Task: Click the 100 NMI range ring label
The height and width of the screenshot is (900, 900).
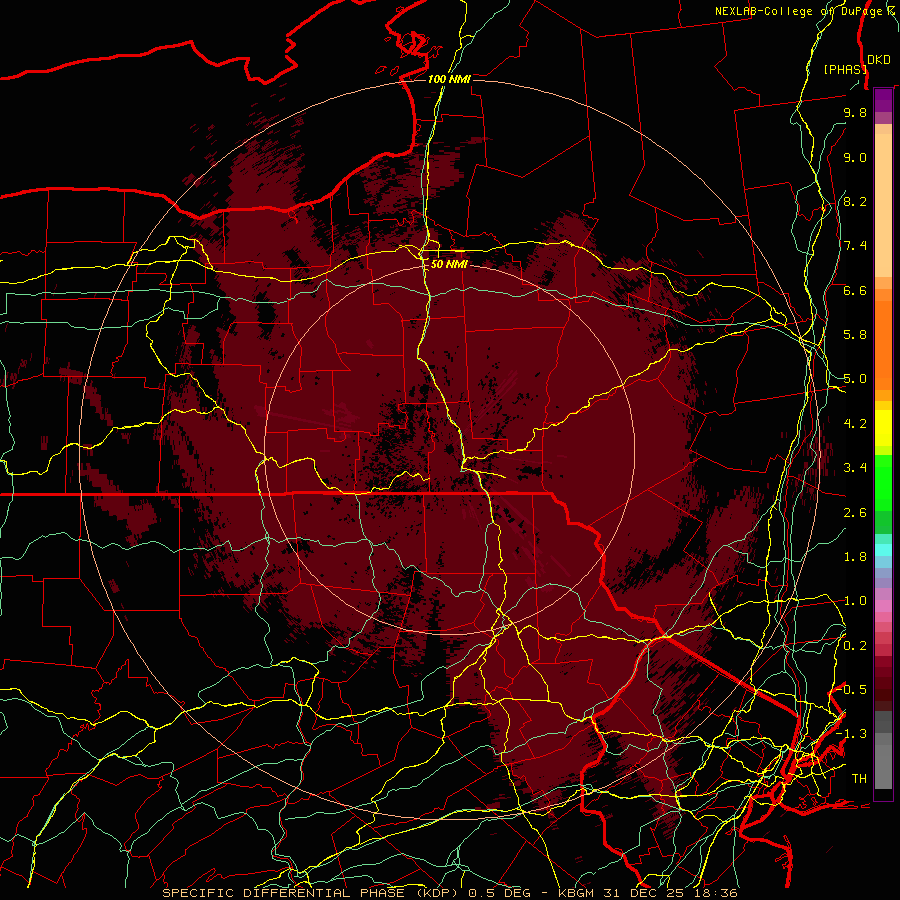Action: [449, 79]
